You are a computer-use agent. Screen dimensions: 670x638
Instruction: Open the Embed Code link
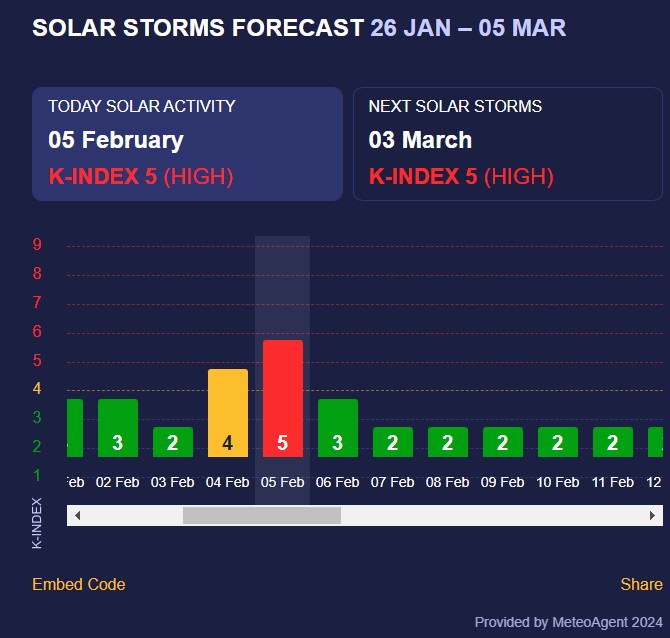pos(79,584)
